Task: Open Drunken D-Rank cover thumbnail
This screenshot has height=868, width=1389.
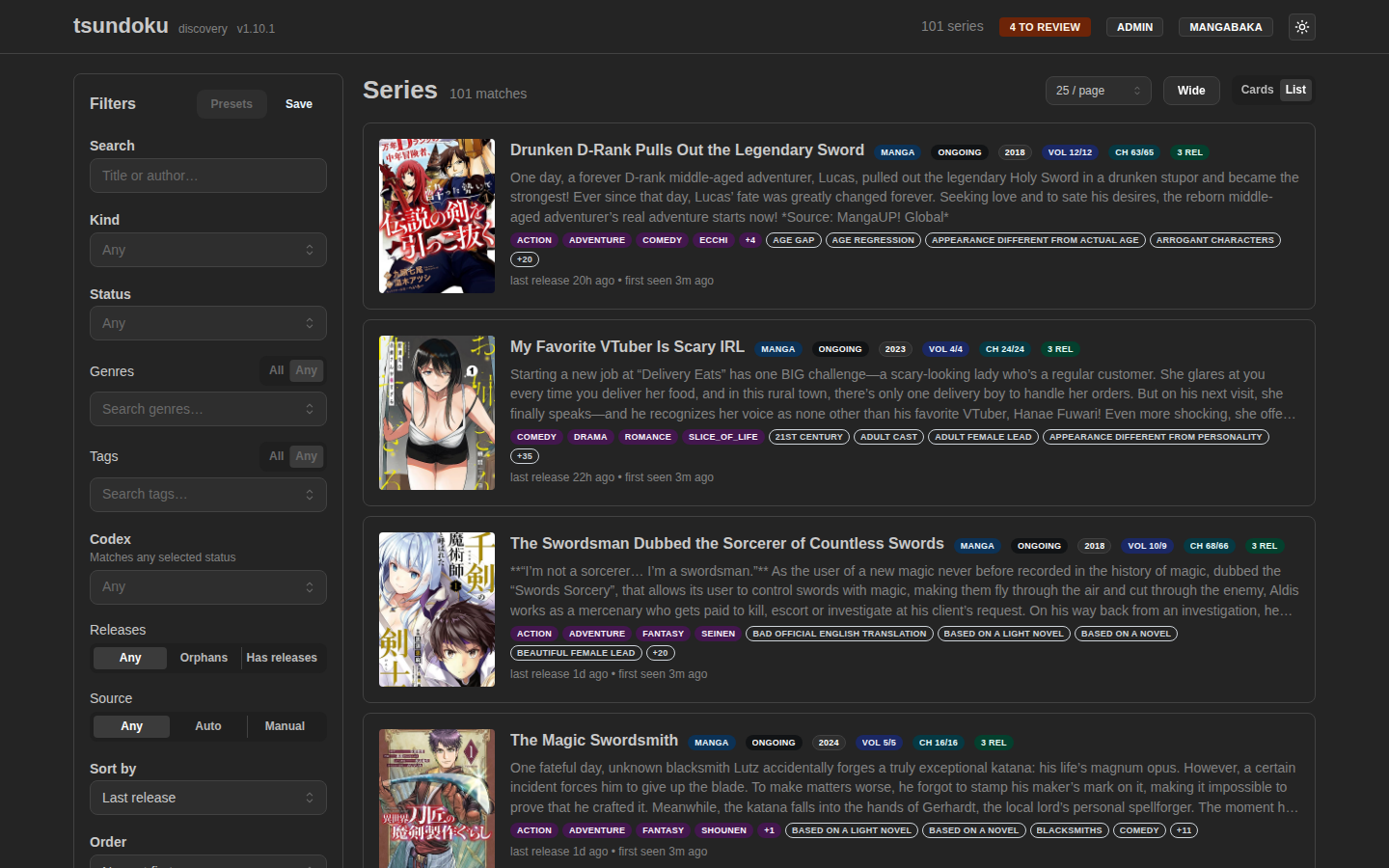Action: tap(437, 216)
